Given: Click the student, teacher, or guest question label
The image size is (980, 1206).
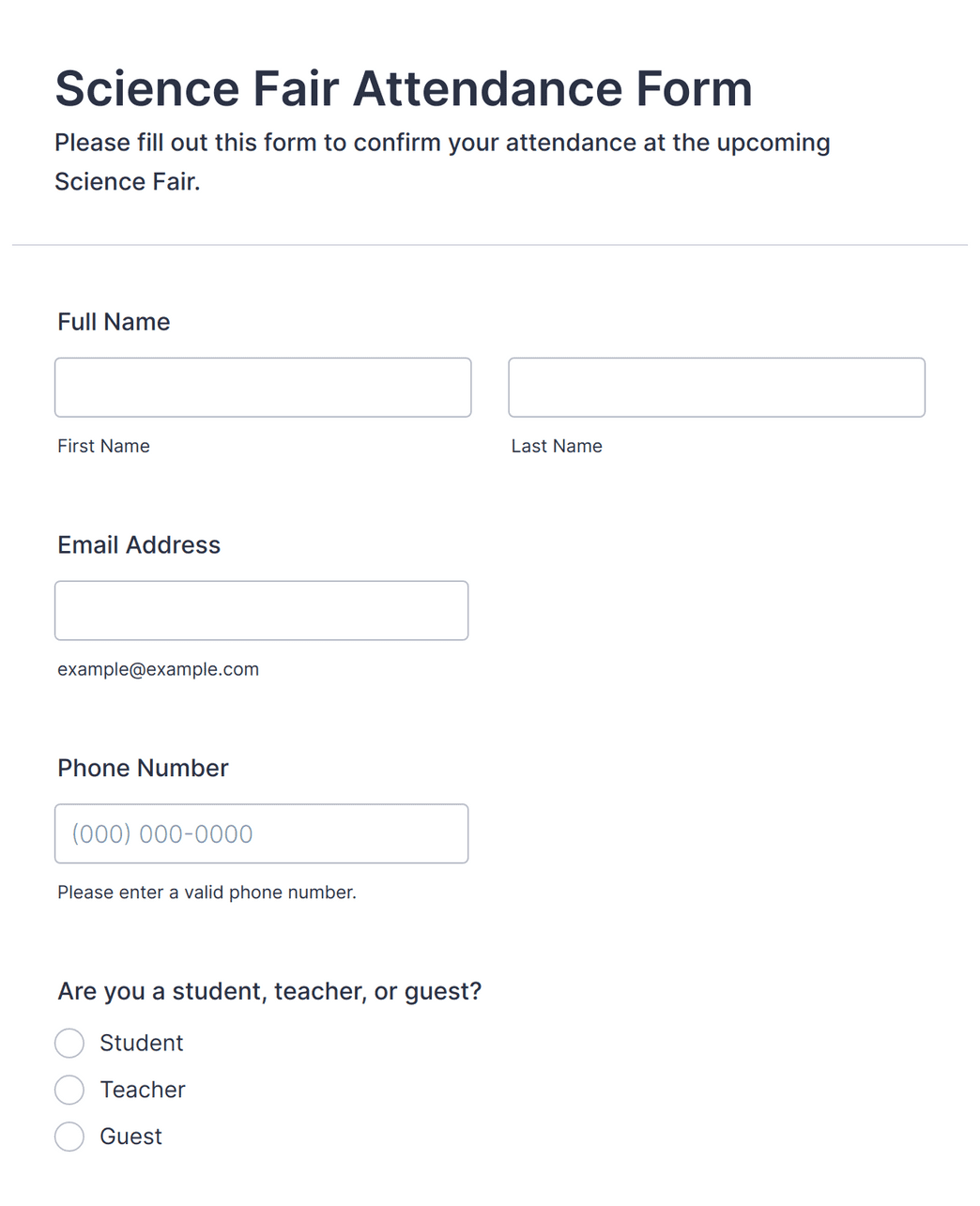Looking at the screenshot, I should [269, 992].
